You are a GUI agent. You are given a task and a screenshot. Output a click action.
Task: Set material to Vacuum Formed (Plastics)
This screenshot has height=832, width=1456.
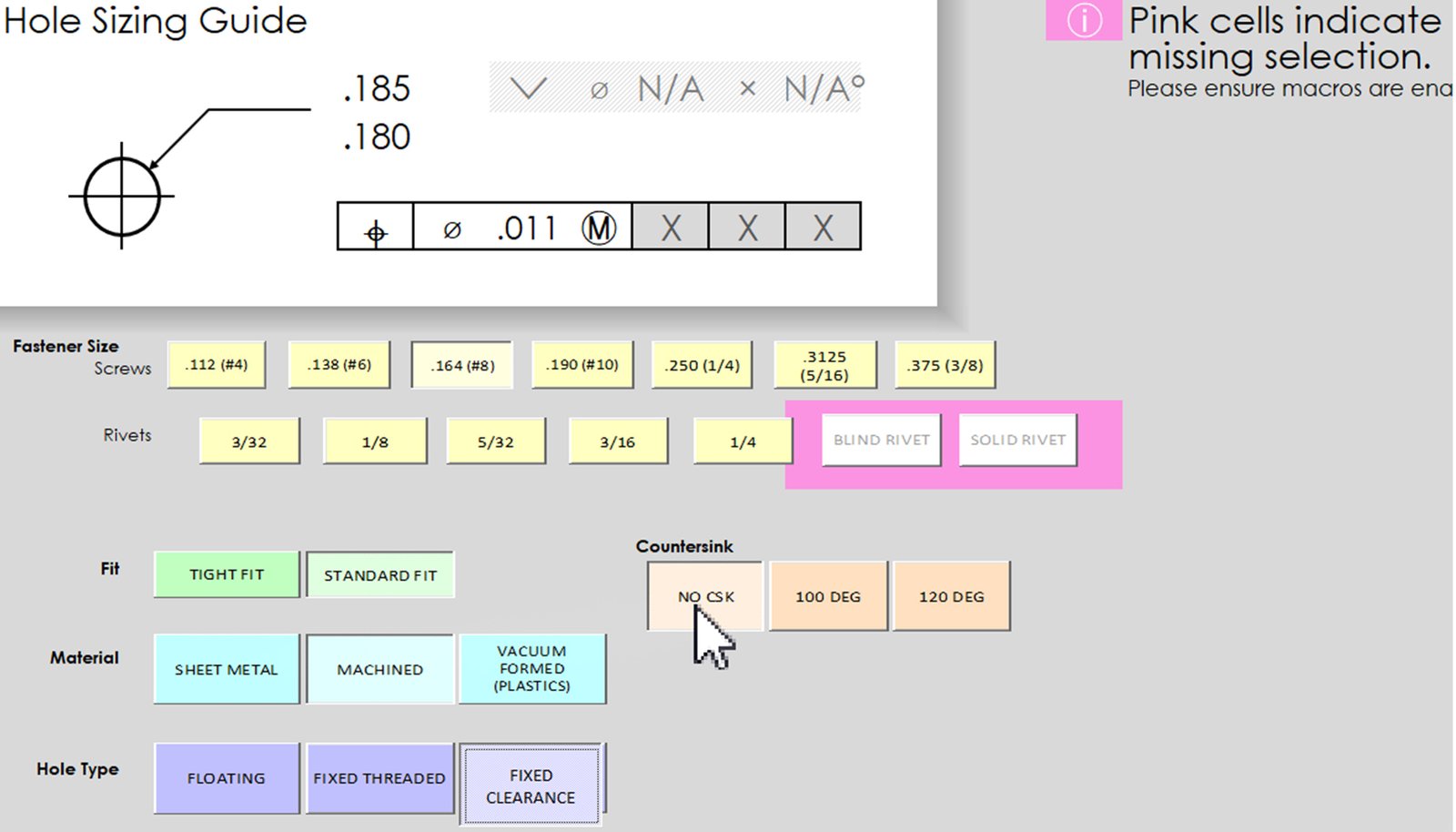pos(532,669)
